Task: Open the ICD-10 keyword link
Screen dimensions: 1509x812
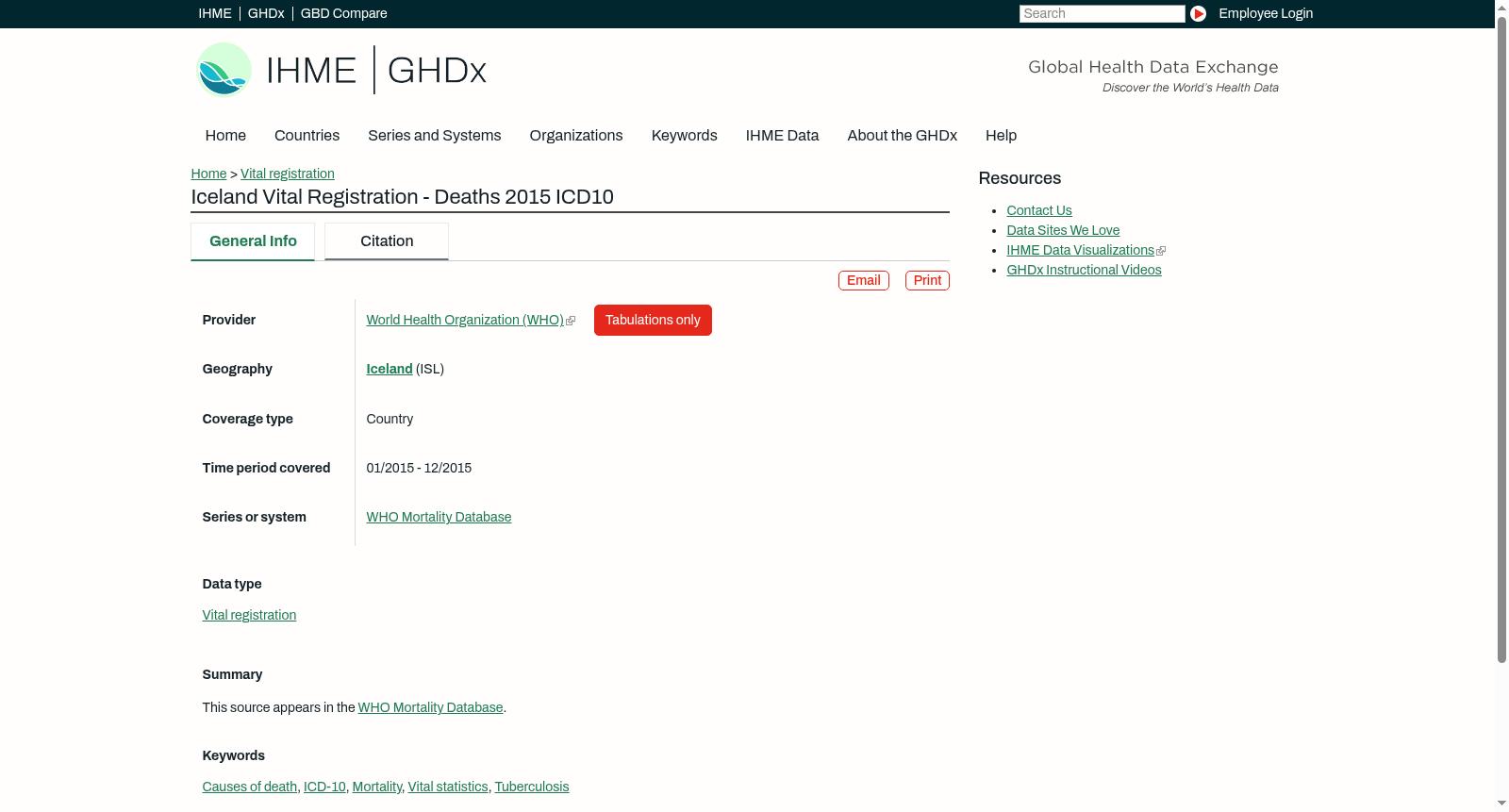Action: coord(324,787)
